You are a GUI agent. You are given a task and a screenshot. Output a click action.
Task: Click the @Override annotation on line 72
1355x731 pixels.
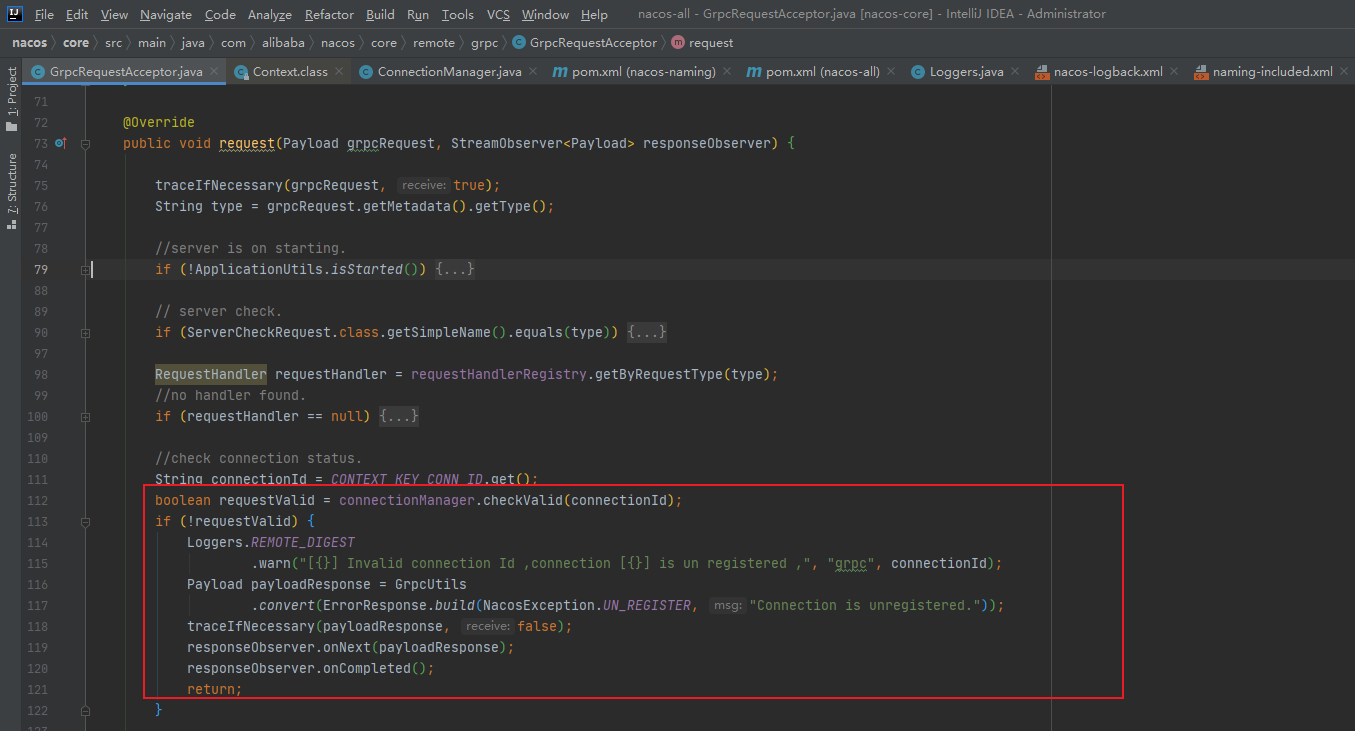[159, 123]
